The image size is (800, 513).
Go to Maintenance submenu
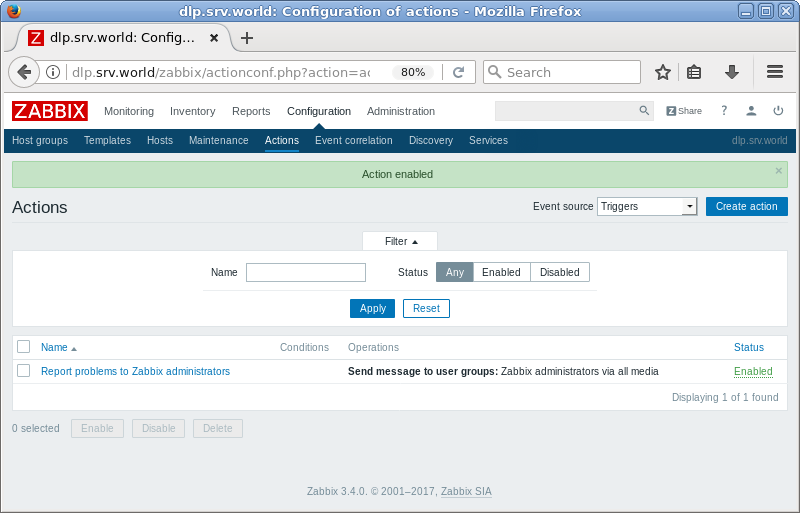[x=218, y=140]
